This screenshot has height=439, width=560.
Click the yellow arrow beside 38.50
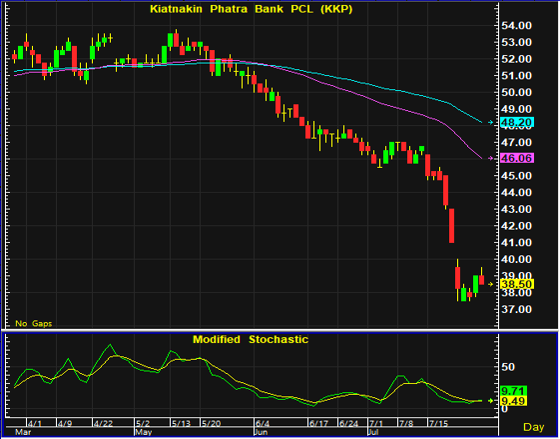[490, 284]
